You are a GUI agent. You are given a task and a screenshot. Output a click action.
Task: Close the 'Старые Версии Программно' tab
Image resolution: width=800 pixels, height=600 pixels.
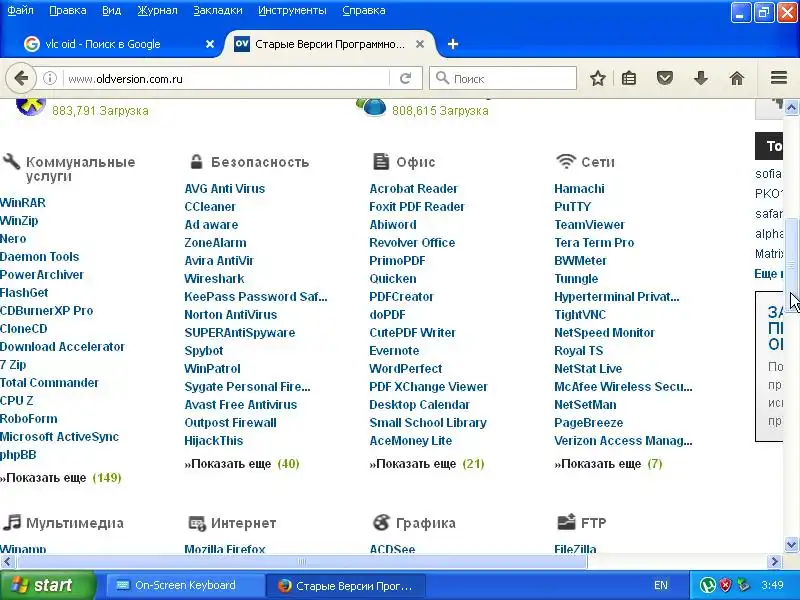[420, 44]
